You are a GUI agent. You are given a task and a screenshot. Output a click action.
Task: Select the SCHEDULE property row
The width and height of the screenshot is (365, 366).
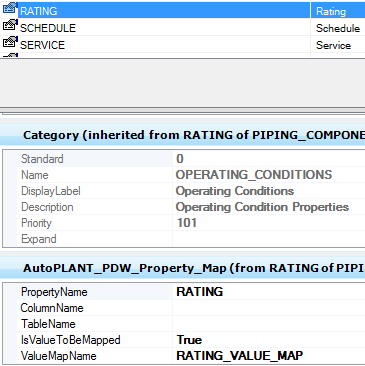click(182, 27)
